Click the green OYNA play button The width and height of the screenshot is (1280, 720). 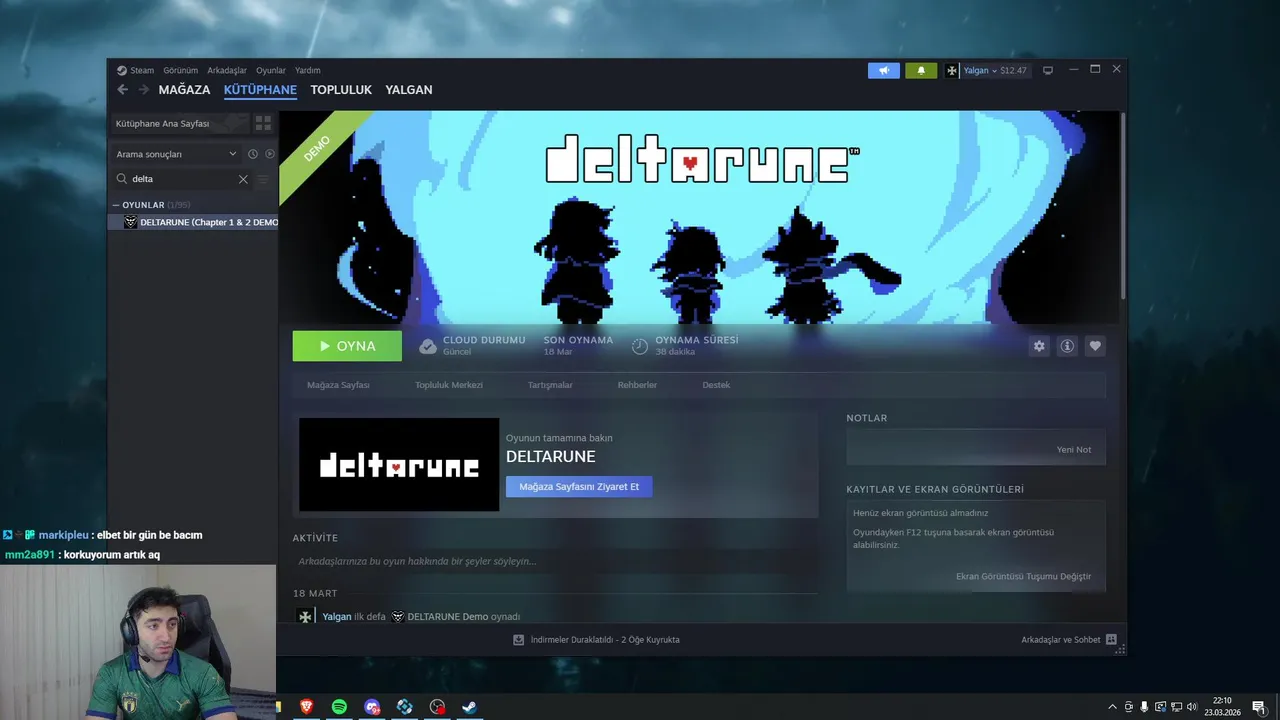[x=347, y=346]
